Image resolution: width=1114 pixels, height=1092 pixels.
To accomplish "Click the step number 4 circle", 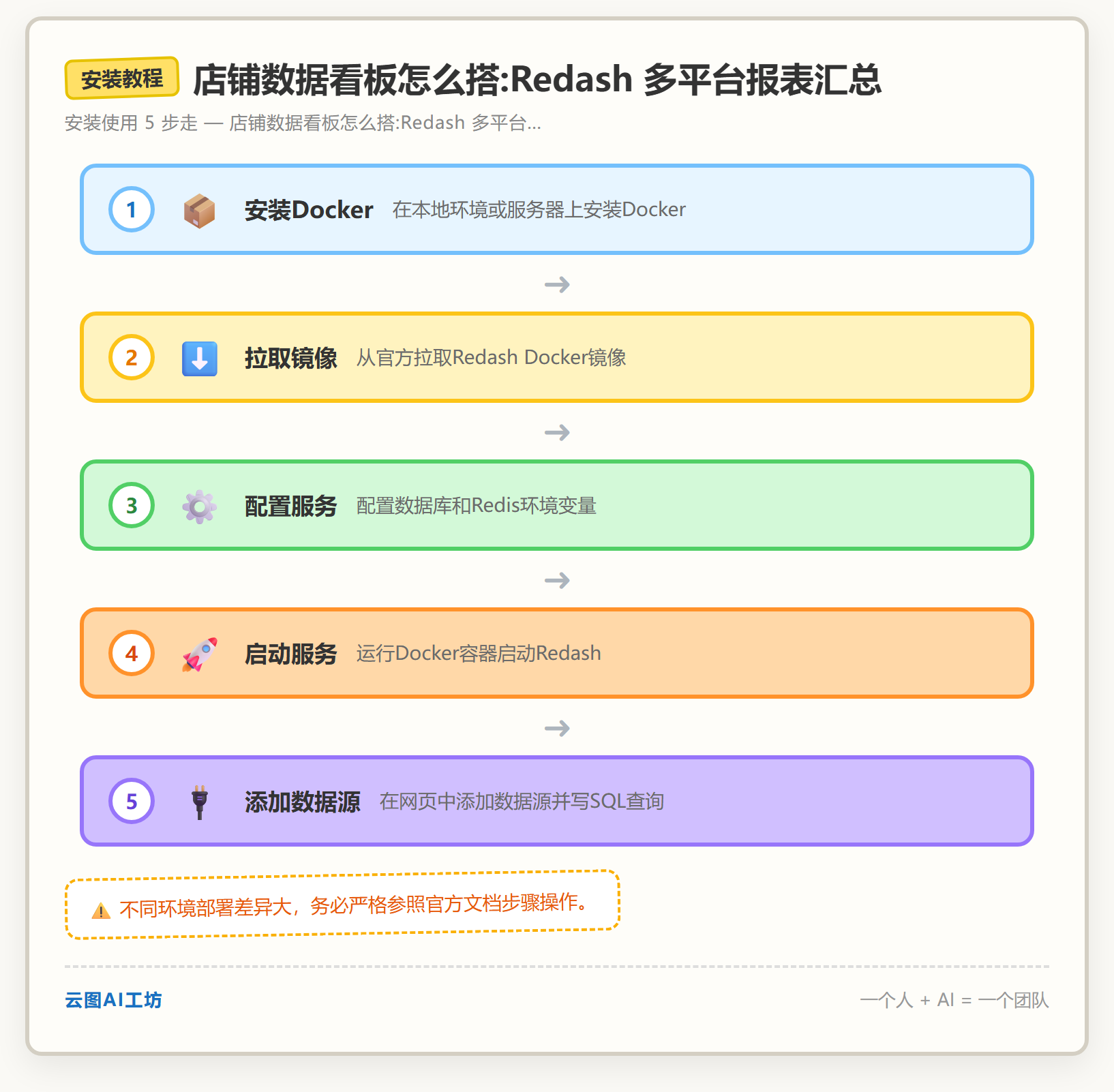I will [132, 653].
